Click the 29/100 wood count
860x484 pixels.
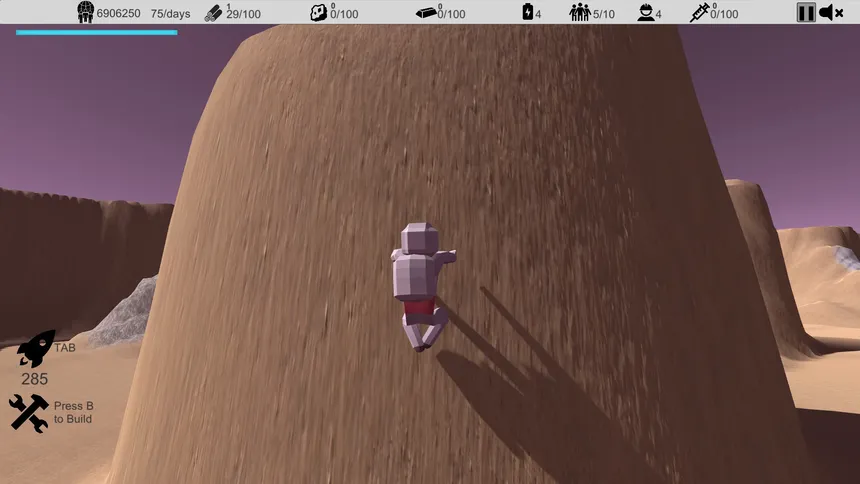(x=244, y=14)
